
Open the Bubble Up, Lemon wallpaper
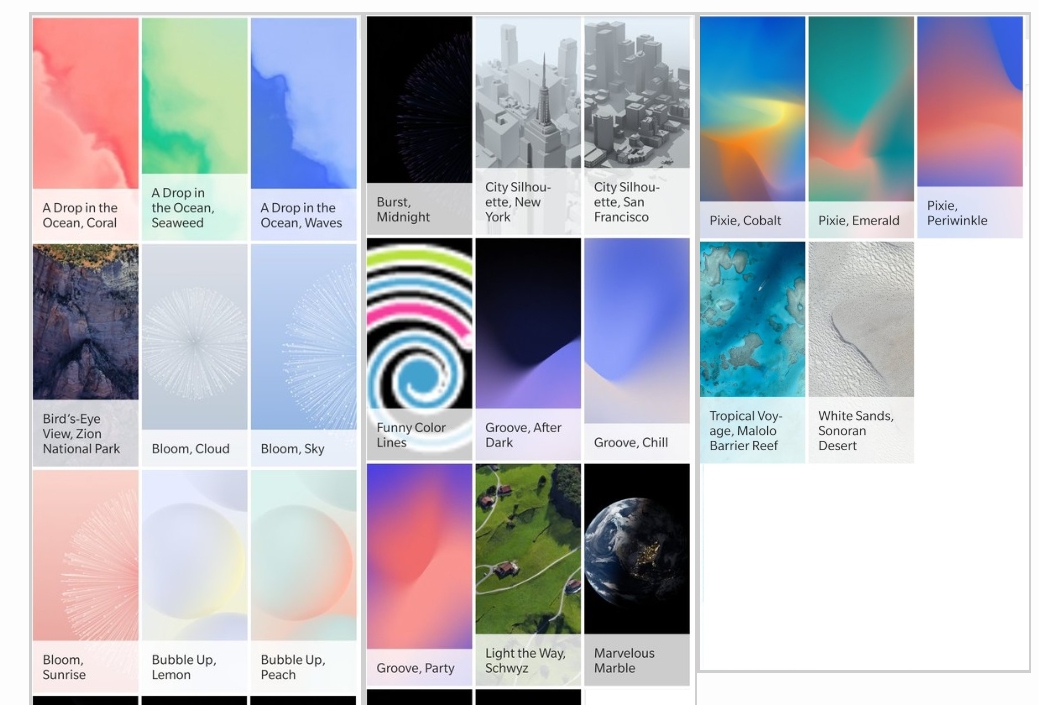[x=195, y=581]
